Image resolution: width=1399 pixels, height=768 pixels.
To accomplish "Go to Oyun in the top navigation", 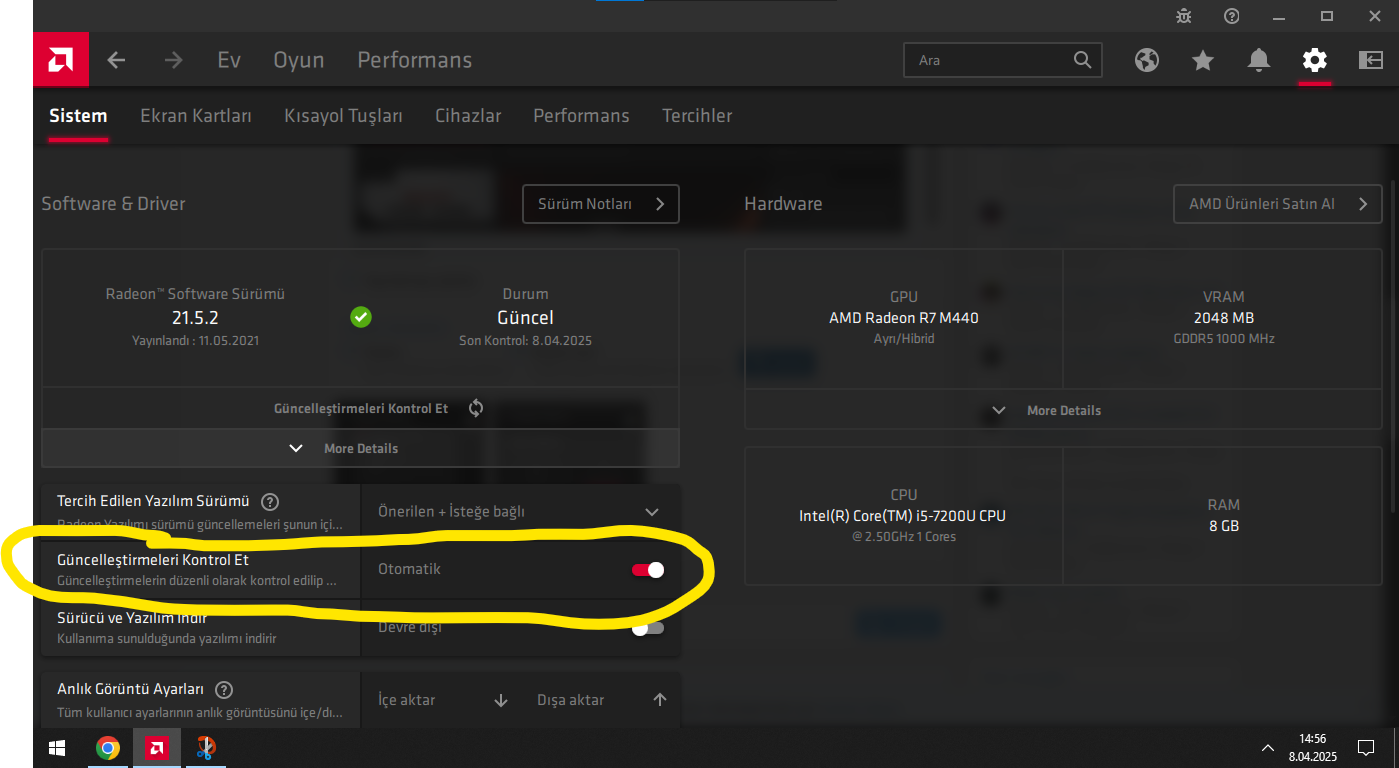I will 299,60.
